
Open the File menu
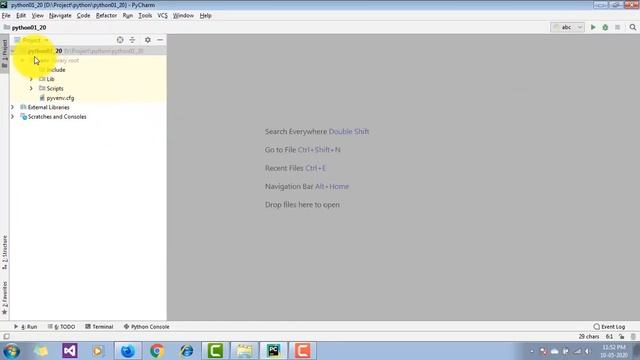click(6, 16)
